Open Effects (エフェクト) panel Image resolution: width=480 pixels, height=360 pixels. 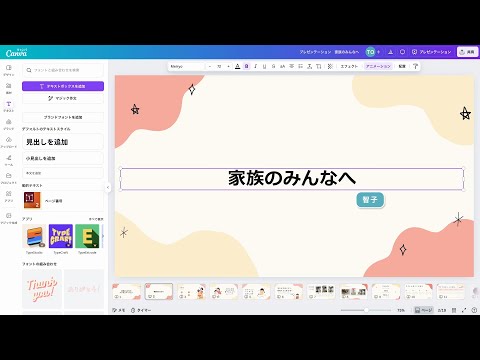point(349,66)
